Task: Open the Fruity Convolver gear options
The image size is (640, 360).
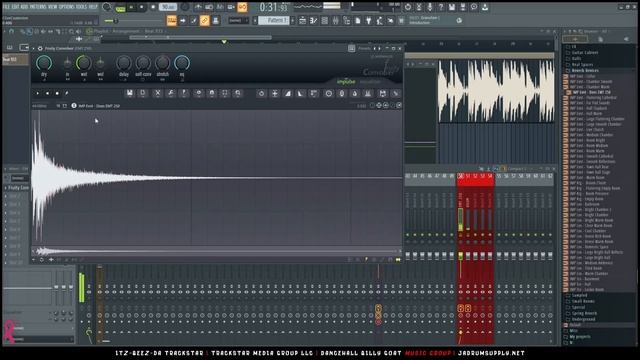Action: (x=40, y=48)
